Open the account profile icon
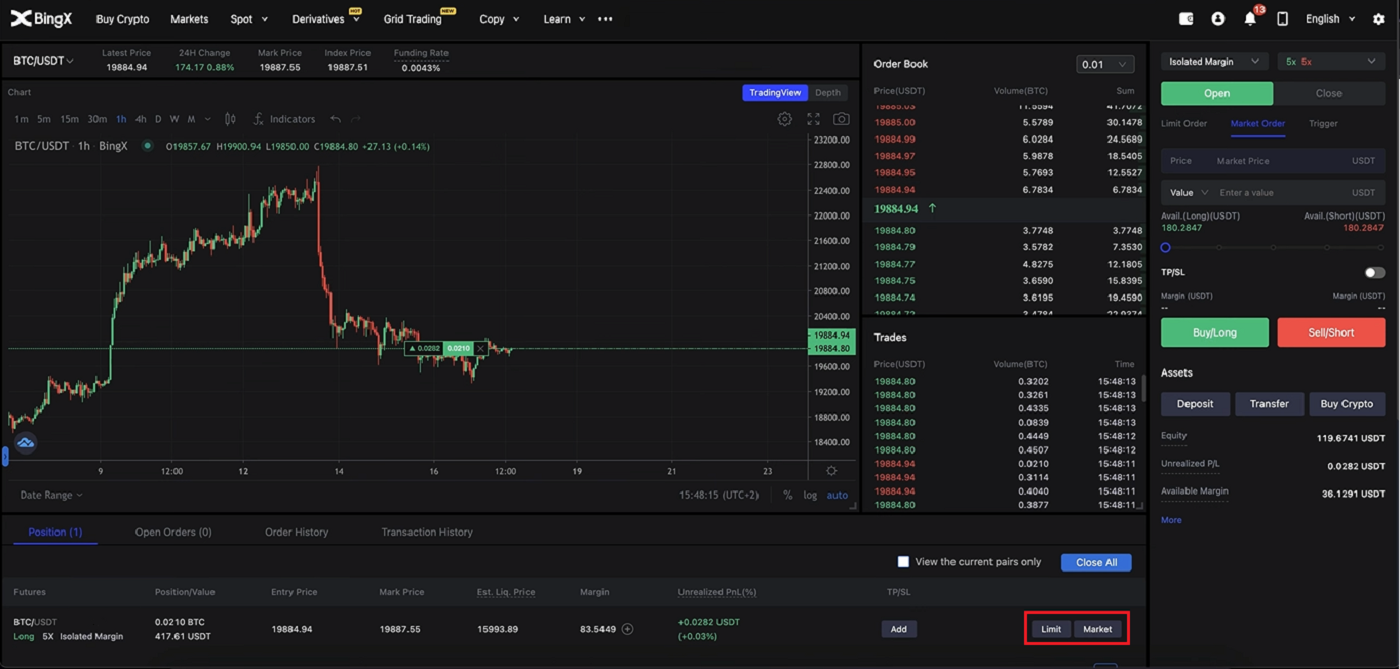 1217,18
